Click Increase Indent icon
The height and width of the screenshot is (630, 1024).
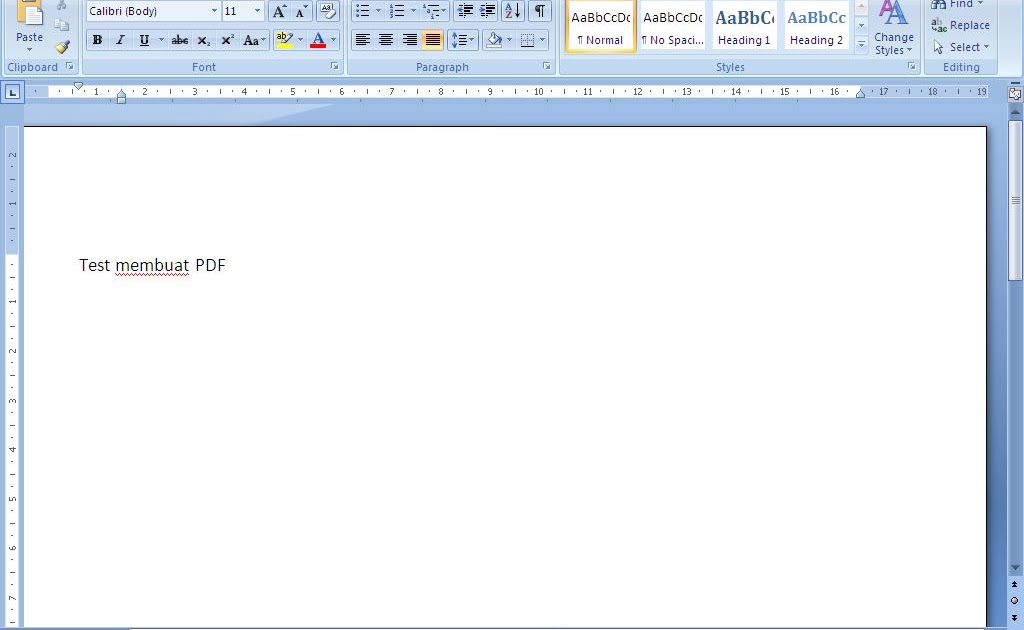487,11
